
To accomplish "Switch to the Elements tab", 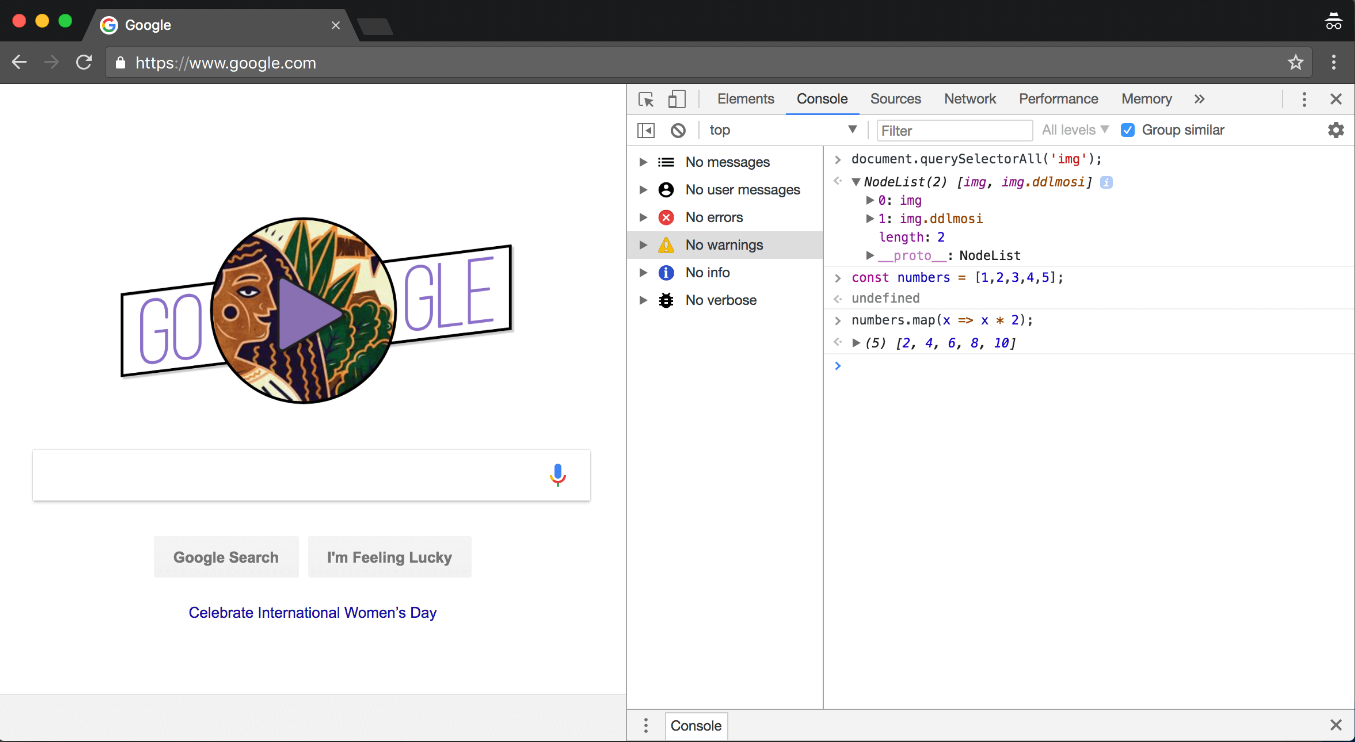I will pyautogui.click(x=746, y=99).
